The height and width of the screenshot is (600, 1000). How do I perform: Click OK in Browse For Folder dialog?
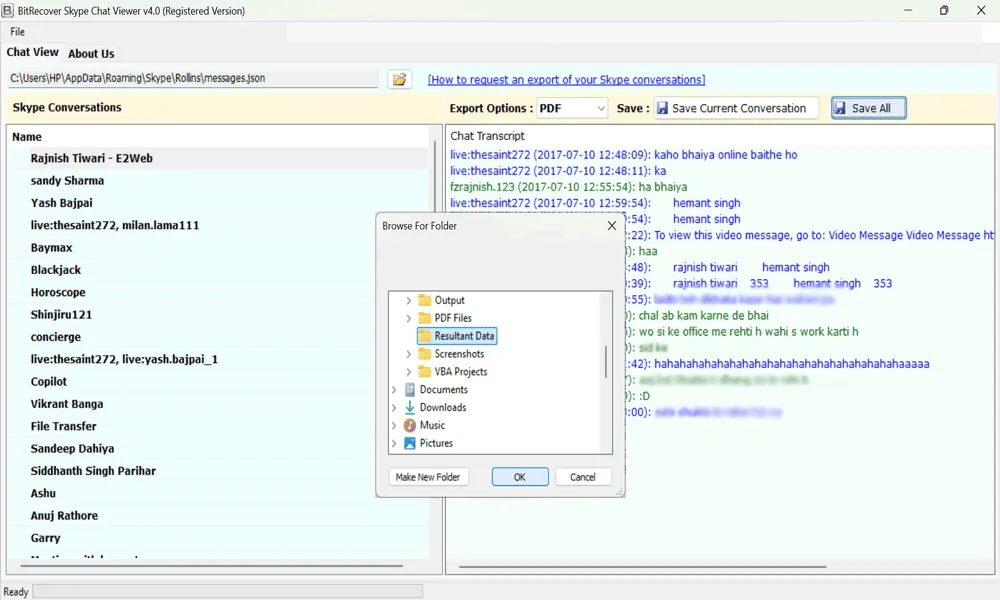(x=519, y=477)
